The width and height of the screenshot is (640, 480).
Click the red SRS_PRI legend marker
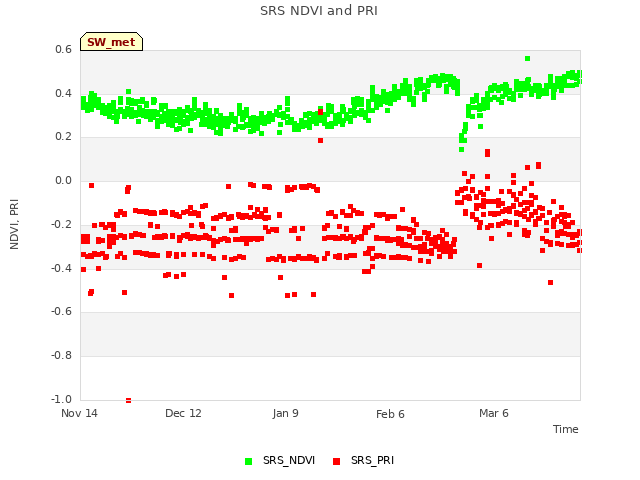337,461
